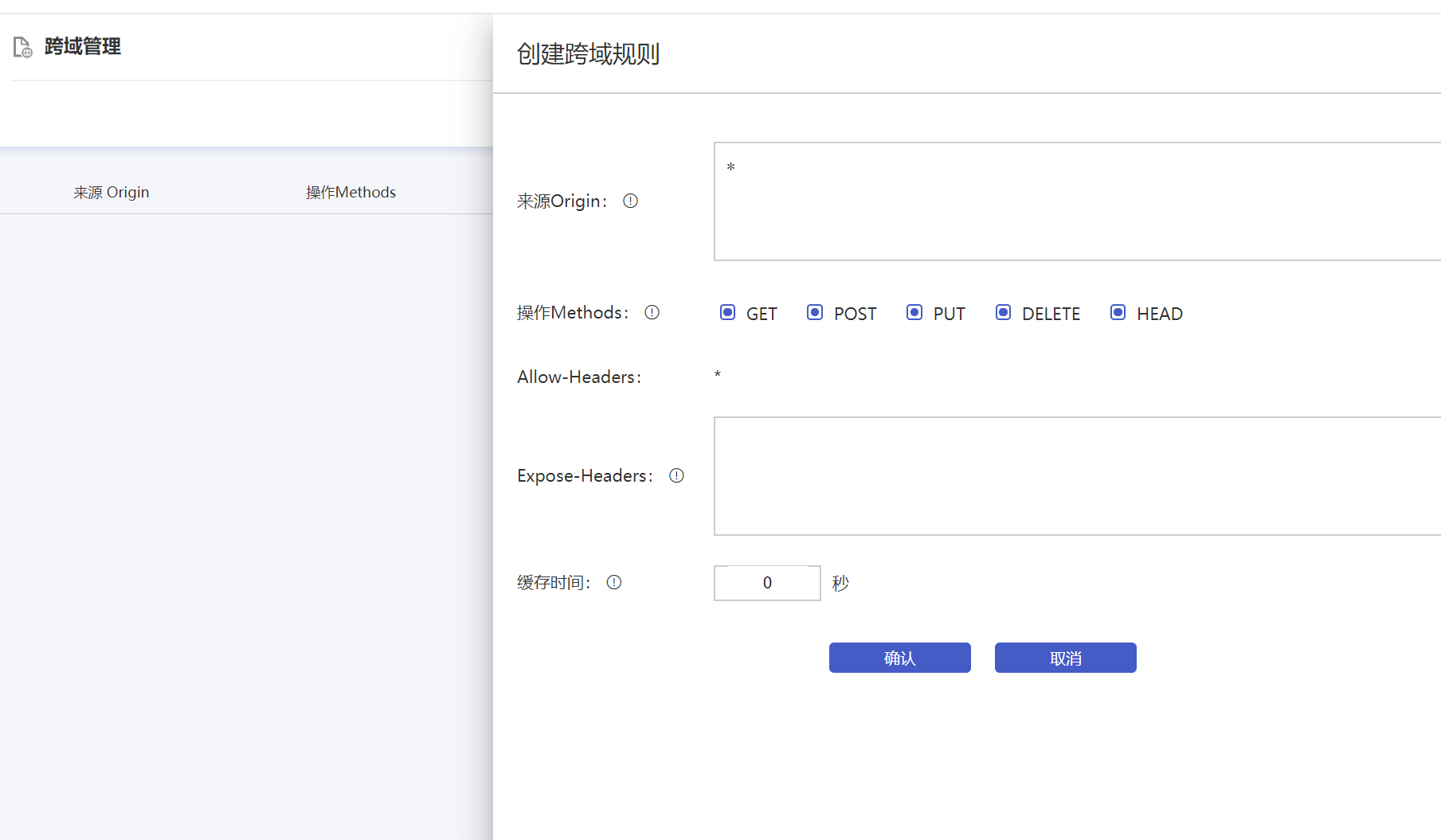Toggle the DELETE method checkbox
This screenshot has height=840, width=1441.
1003,312
